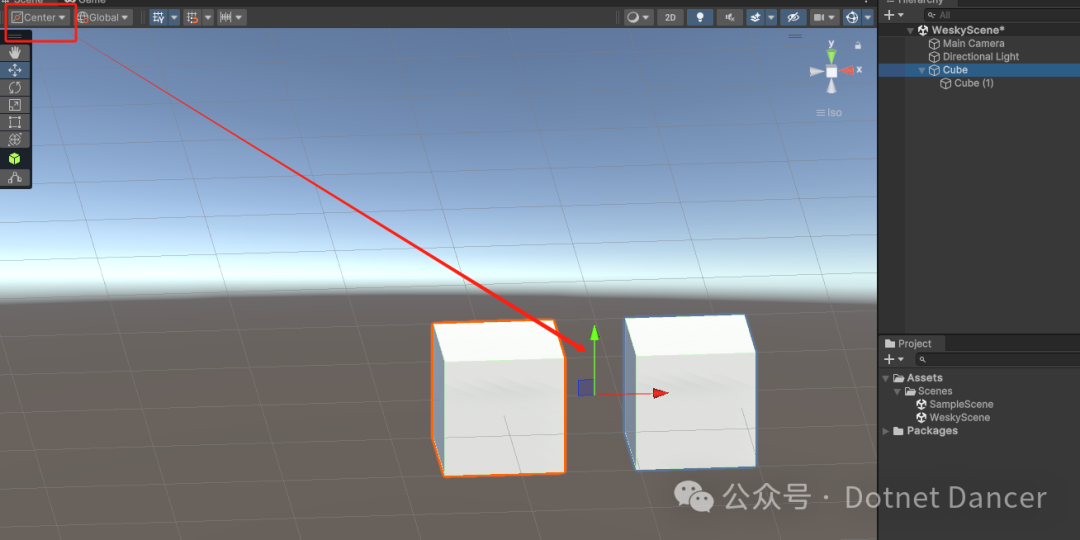The width and height of the screenshot is (1080, 540).
Task: Switch projection via the Iso label
Action: [829, 112]
